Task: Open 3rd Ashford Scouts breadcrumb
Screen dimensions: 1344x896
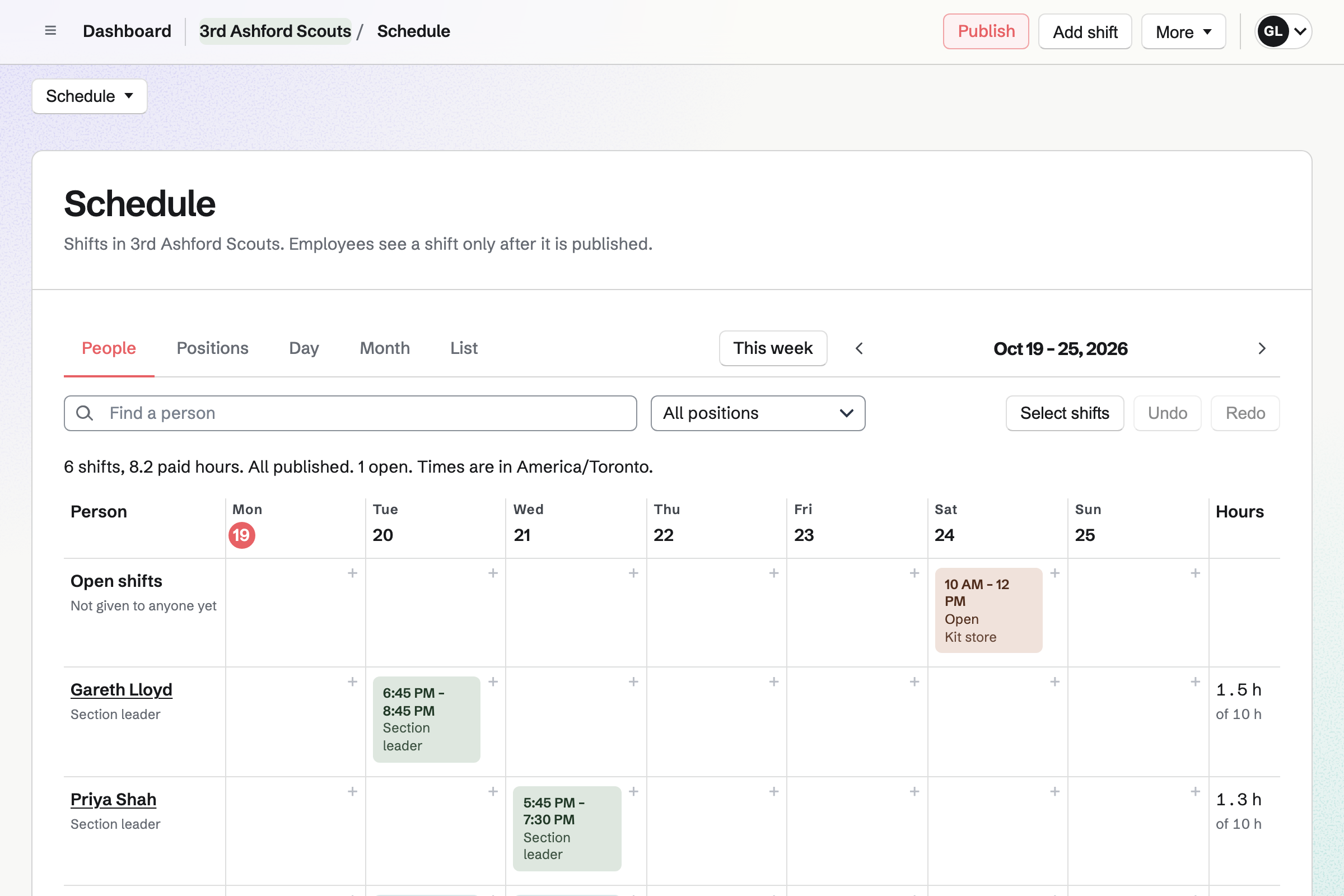Action: pyautogui.click(x=275, y=31)
